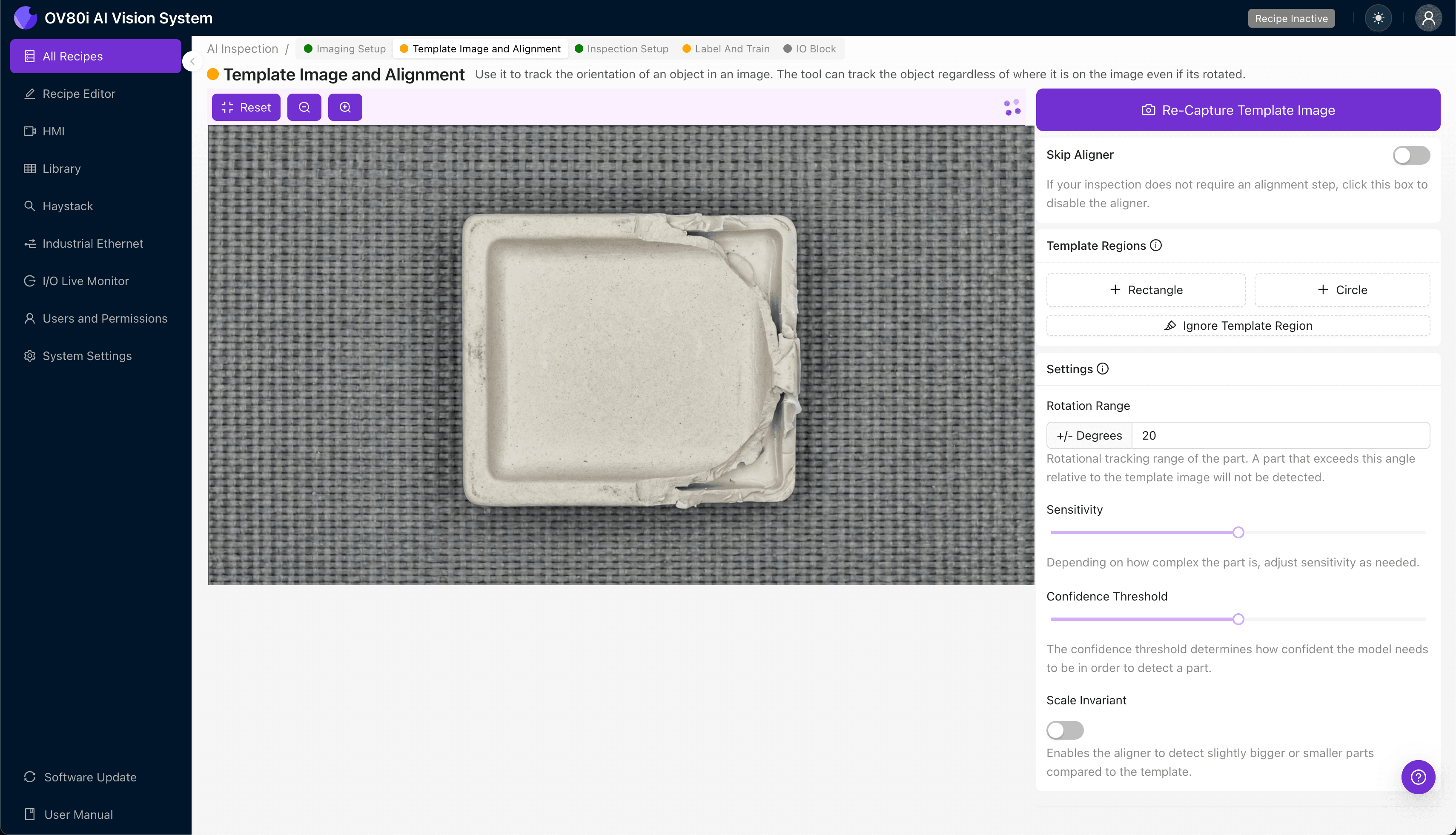Click the Settings info icon

coord(1103,369)
